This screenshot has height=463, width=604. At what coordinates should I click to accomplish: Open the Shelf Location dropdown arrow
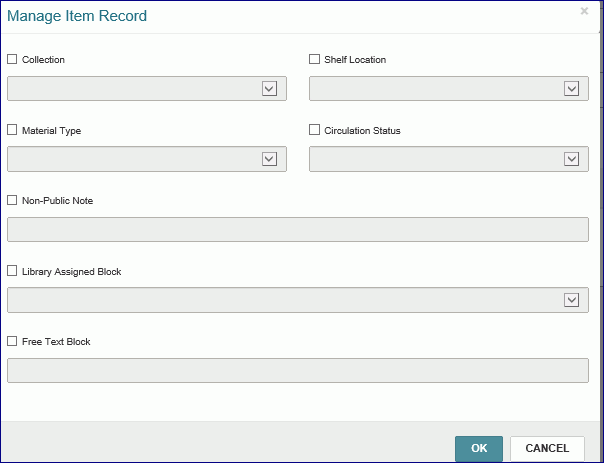coord(571,89)
